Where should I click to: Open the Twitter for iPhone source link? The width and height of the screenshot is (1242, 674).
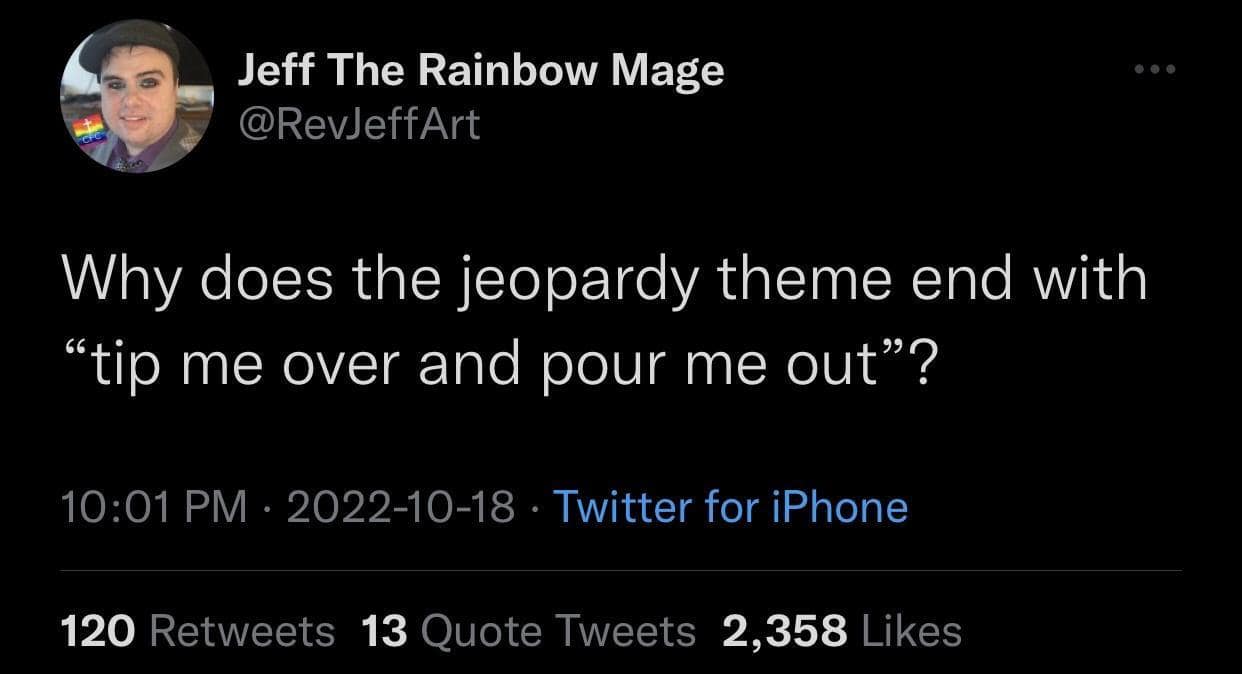click(730, 507)
